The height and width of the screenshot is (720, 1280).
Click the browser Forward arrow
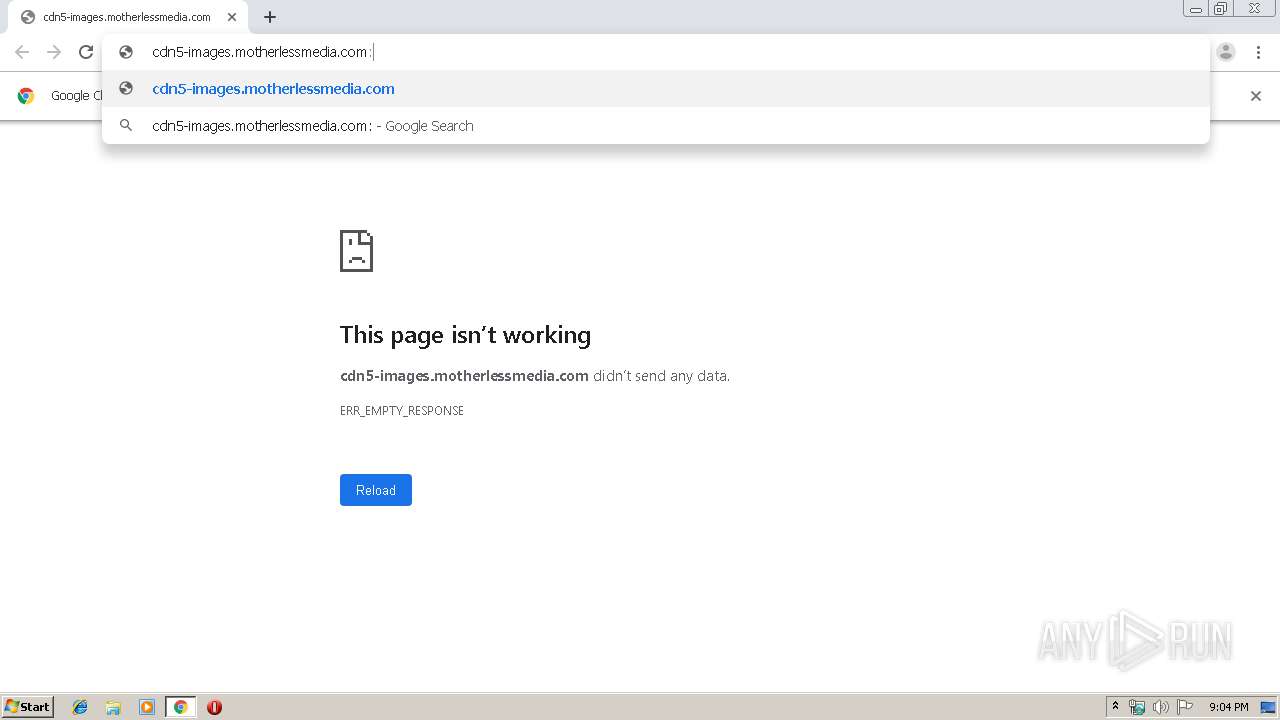[x=54, y=52]
